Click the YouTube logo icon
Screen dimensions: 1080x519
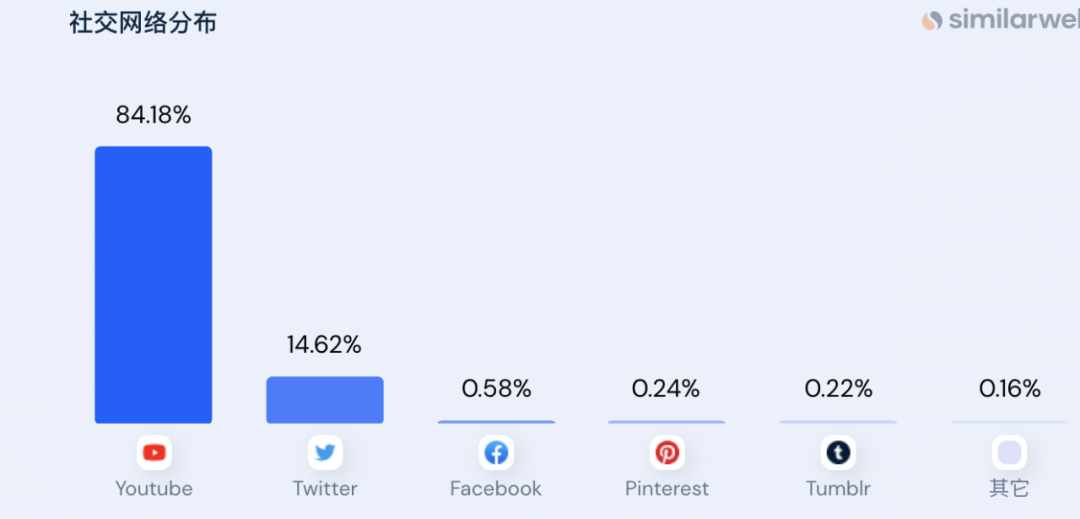[154, 452]
